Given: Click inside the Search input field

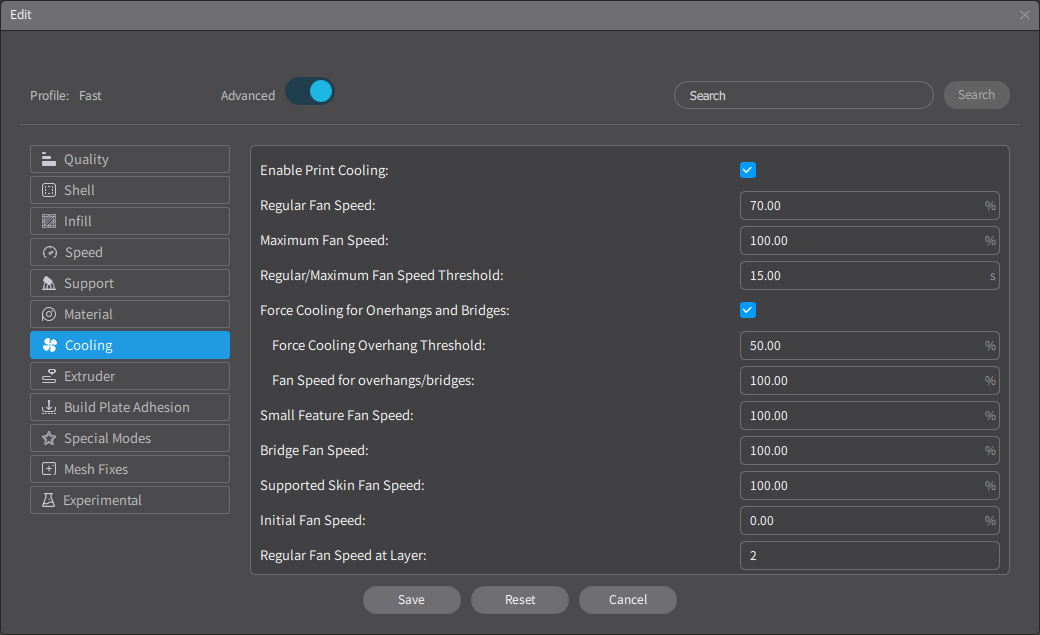Looking at the screenshot, I should 803,94.
